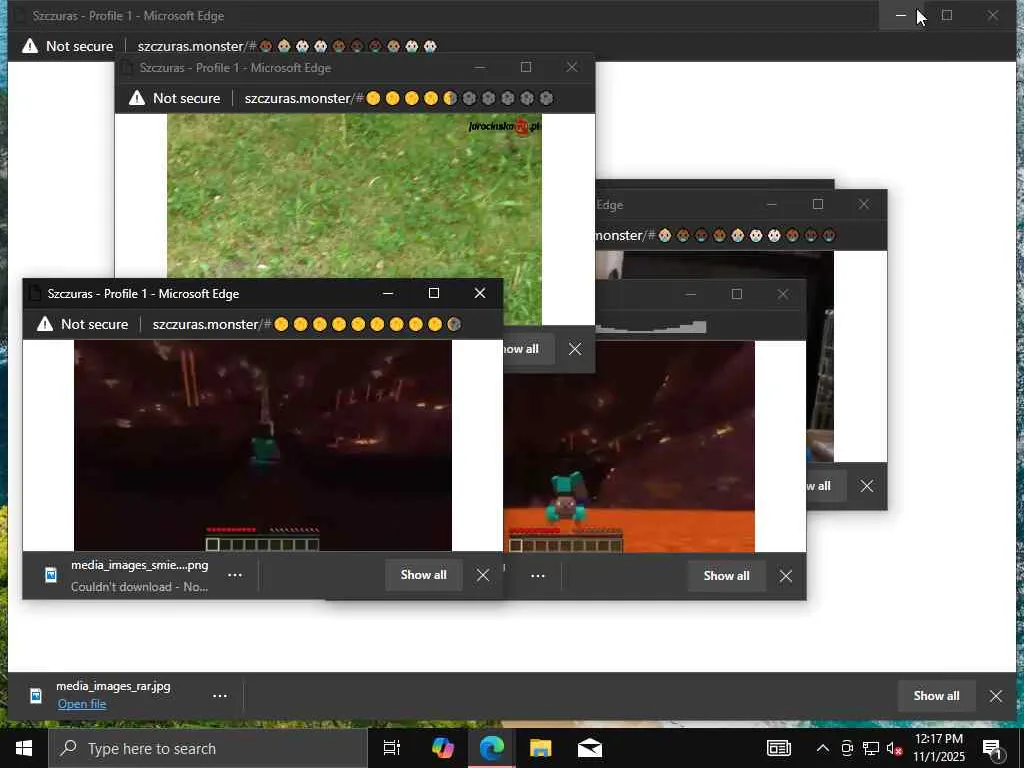Click Show all in the back window download bar
The image size is (1024, 768).
pos(936,696)
